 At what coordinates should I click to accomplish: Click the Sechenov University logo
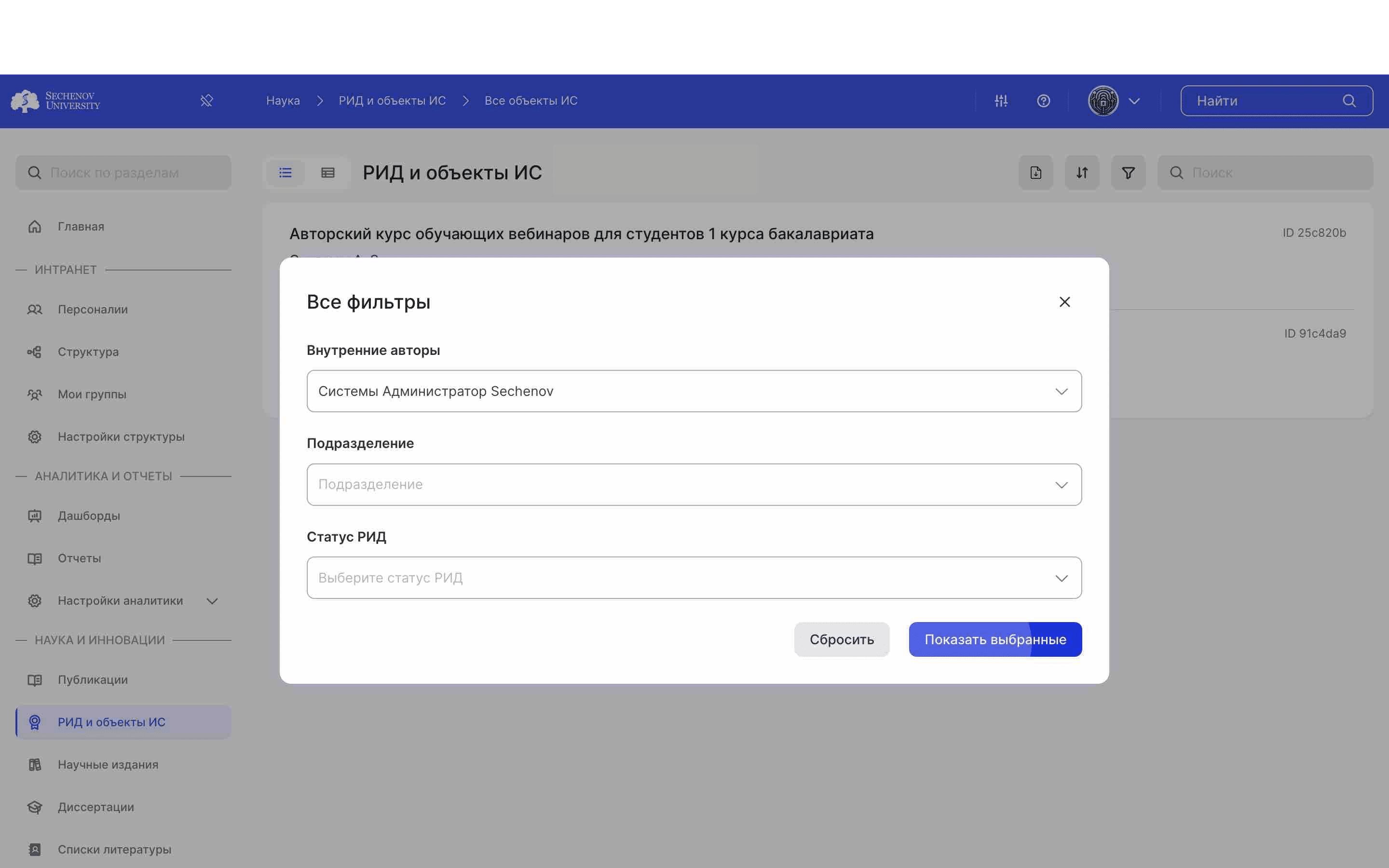tap(55, 101)
